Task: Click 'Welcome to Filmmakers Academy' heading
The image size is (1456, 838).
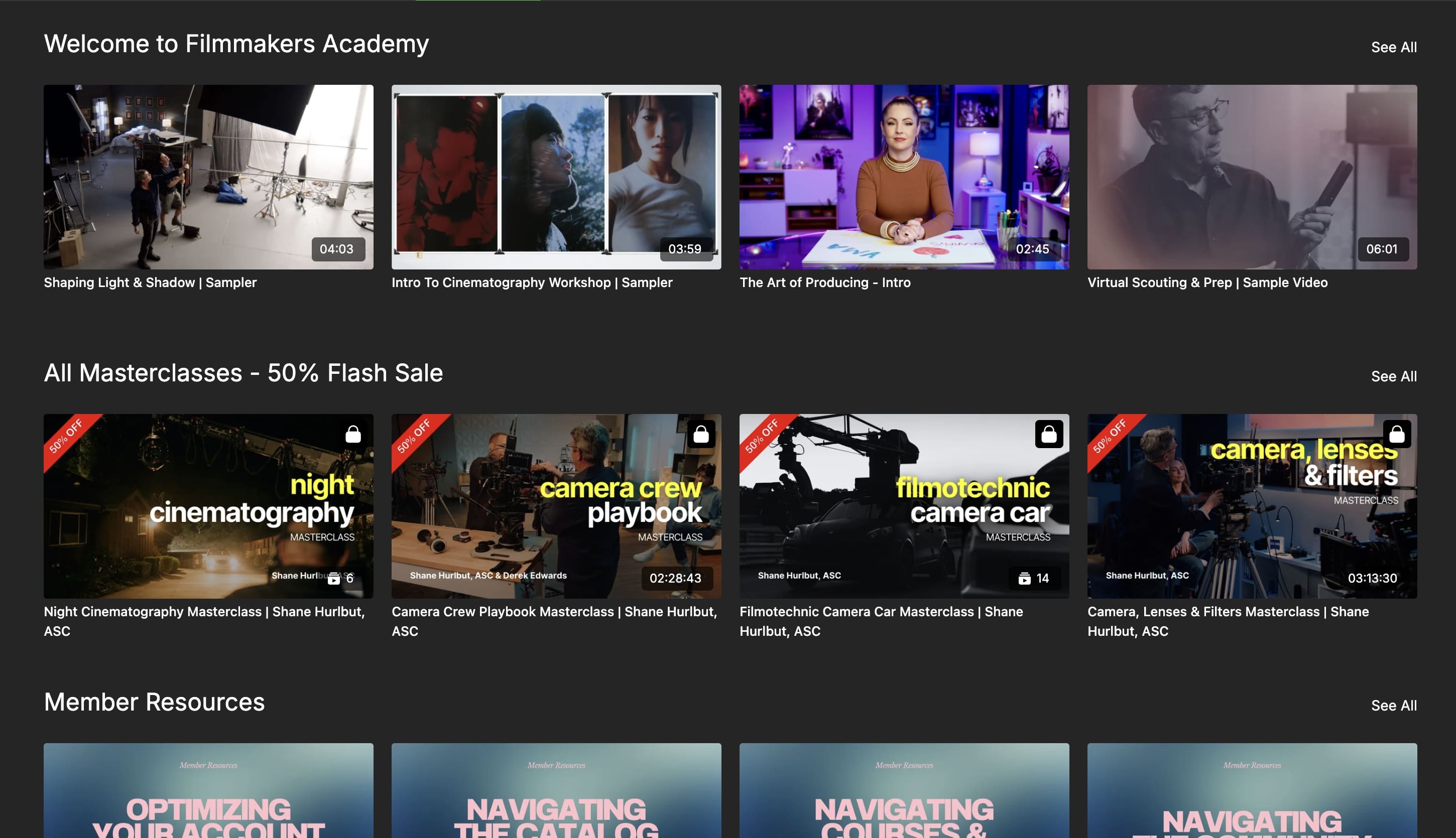Action: pyautogui.click(x=236, y=44)
